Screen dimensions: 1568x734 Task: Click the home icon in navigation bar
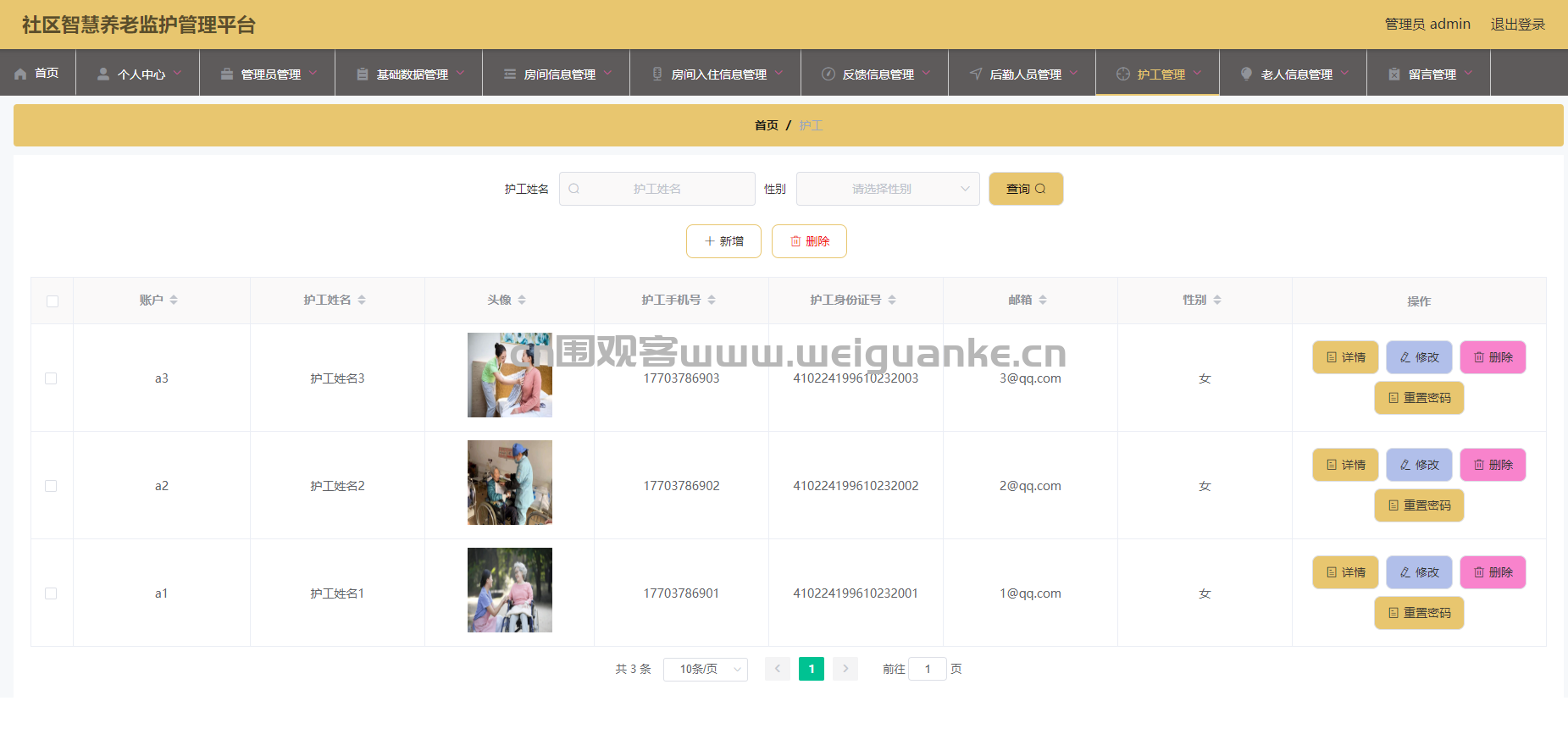[x=20, y=75]
